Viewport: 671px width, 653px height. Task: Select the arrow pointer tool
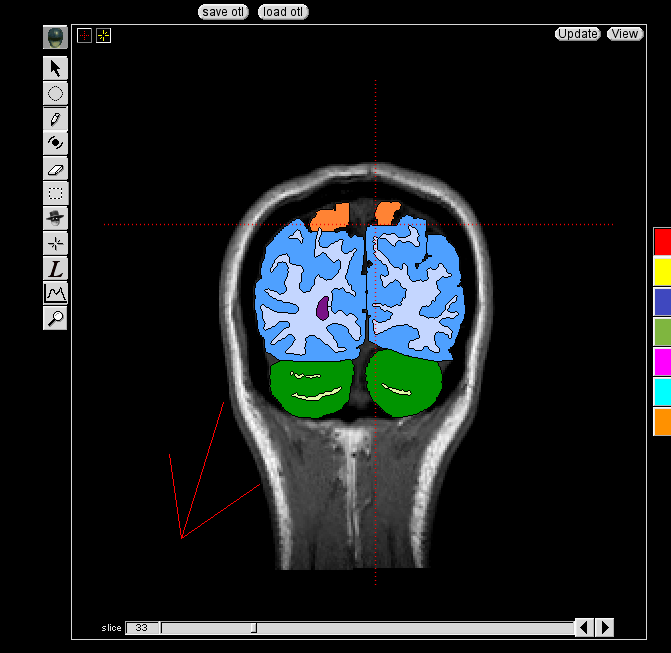(x=55, y=68)
